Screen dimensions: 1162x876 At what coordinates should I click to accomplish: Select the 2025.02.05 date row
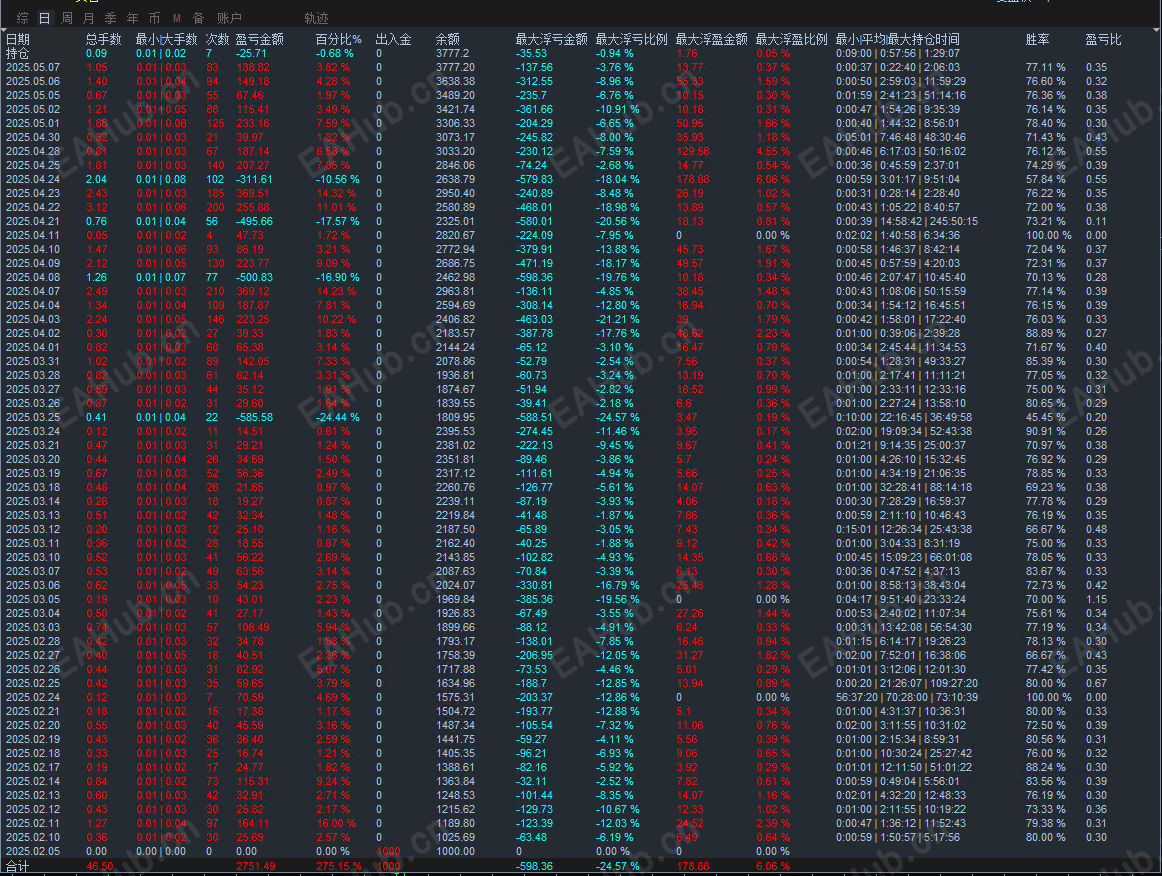[581, 852]
